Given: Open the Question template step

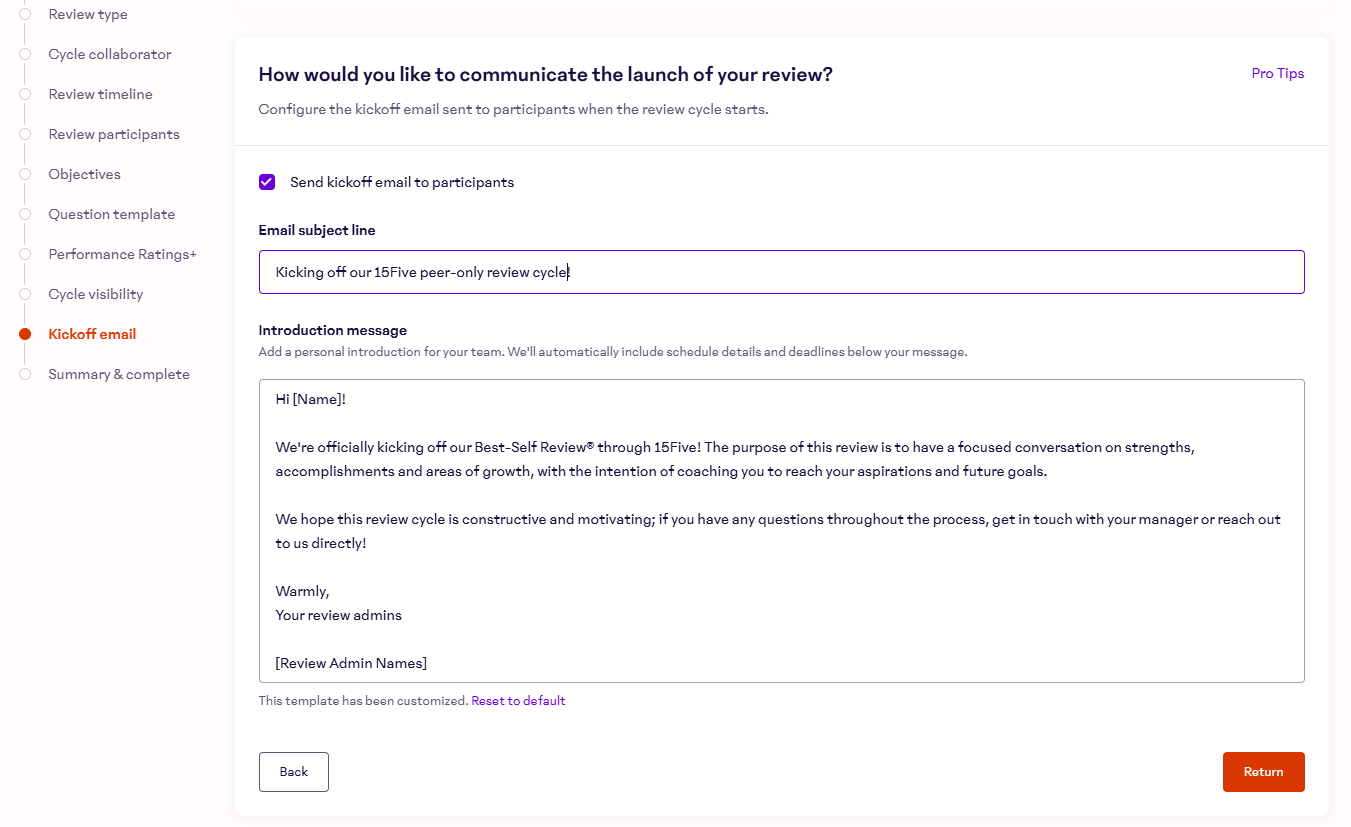Looking at the screenshot, I should pyautogui.click(x=111, y=214).
